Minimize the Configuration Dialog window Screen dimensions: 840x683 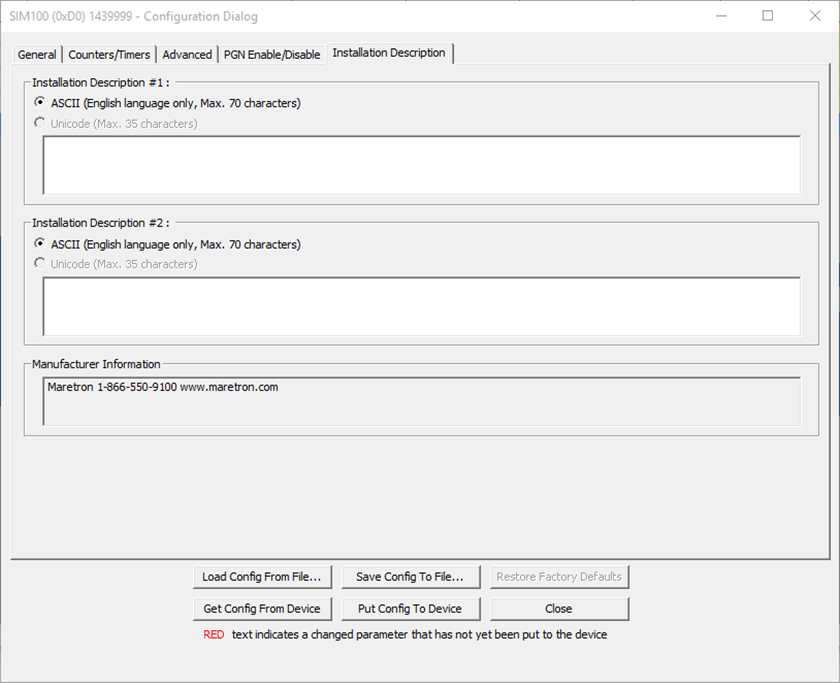tap(722, 16)
